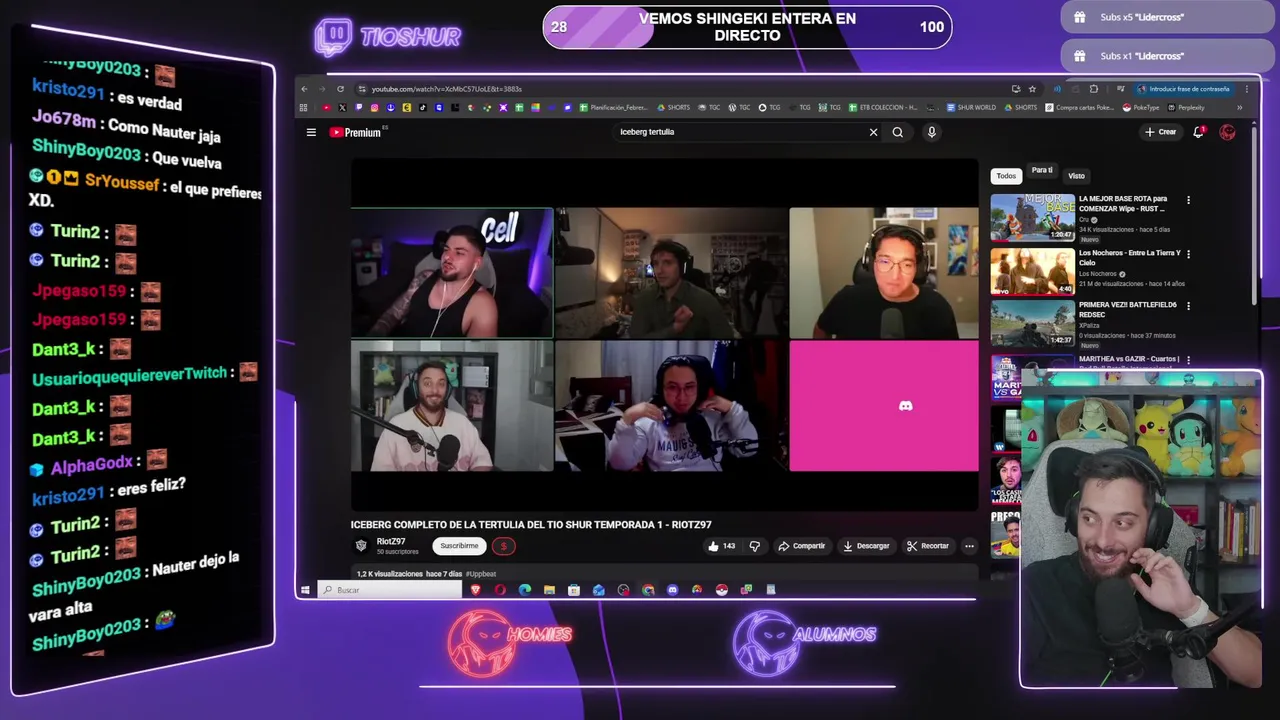The image size is (1280, 720).
Task: Open the Perplexity bookmark
Action: [x=1185, y=108]
